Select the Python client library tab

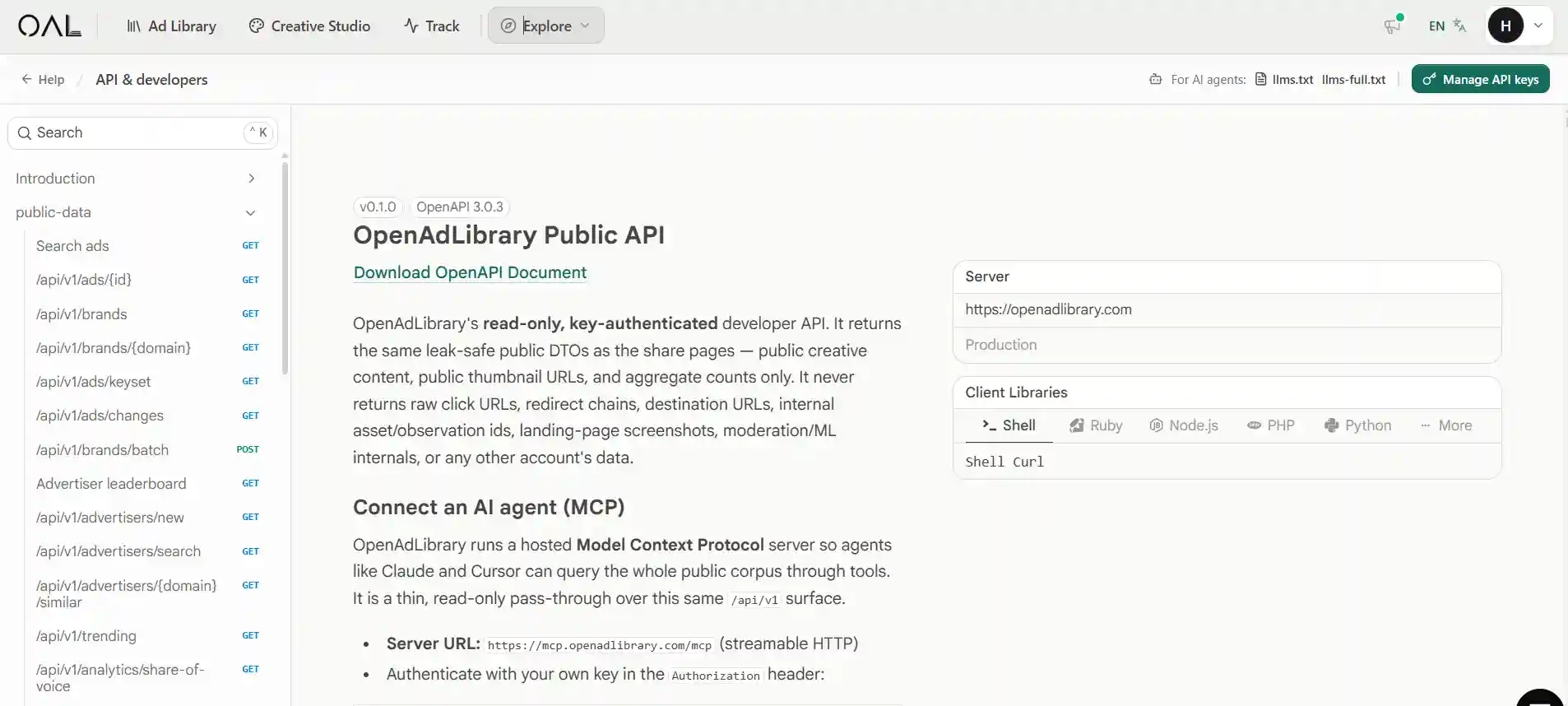pos(1358,425)
